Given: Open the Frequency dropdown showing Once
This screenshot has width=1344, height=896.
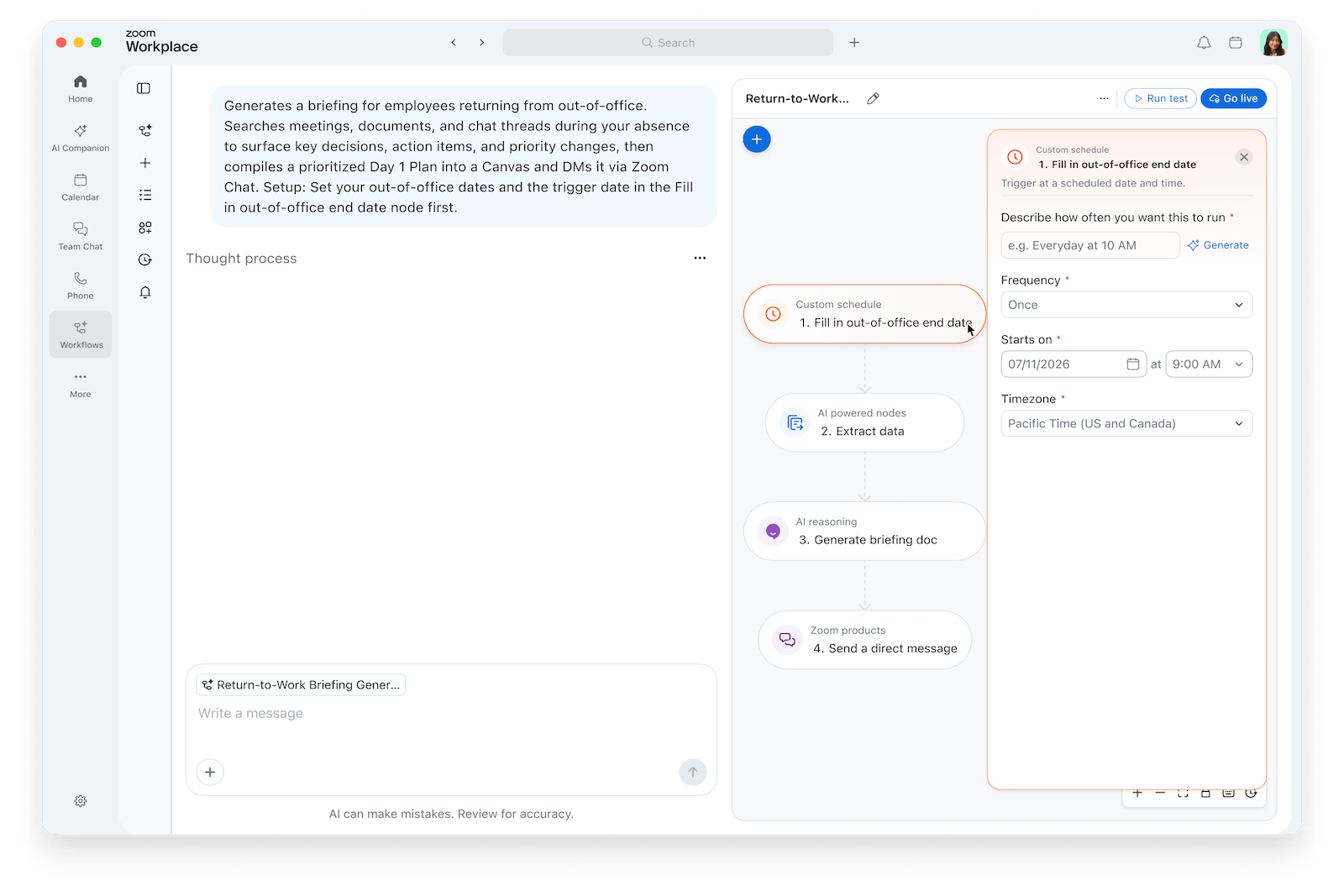Looking at the screenshot, I should coord(1126,305).
